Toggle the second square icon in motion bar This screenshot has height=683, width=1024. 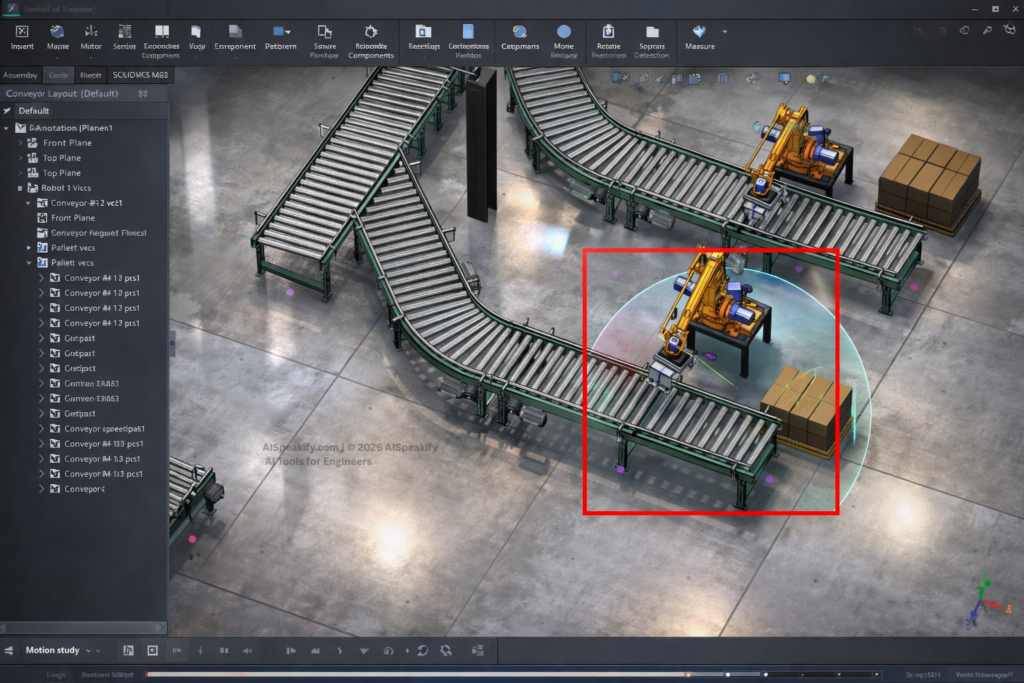pyautogui.click(x=152, y=650)
